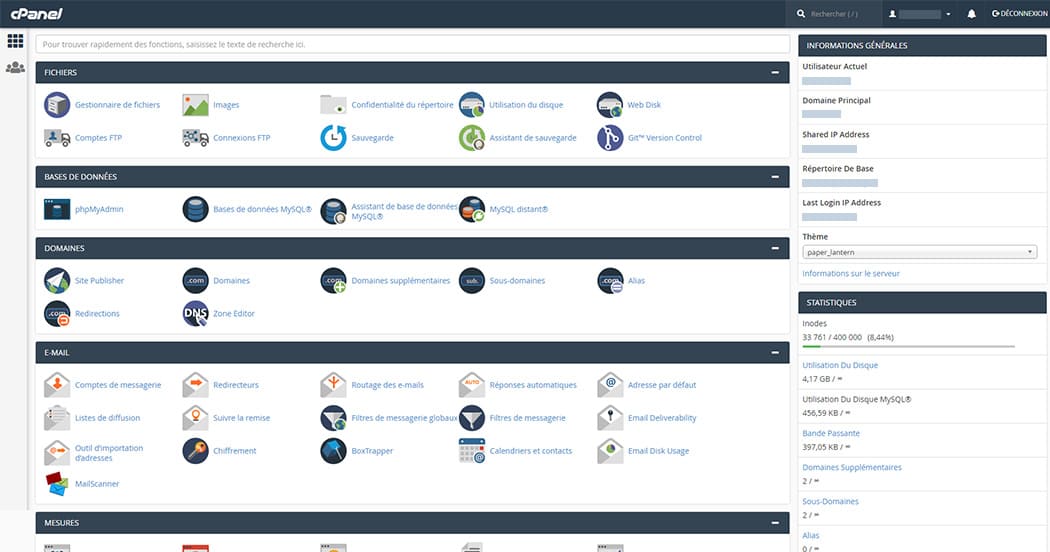Click the Sauvegarde clock icon
1050x552 pixels.
[333, 138]
